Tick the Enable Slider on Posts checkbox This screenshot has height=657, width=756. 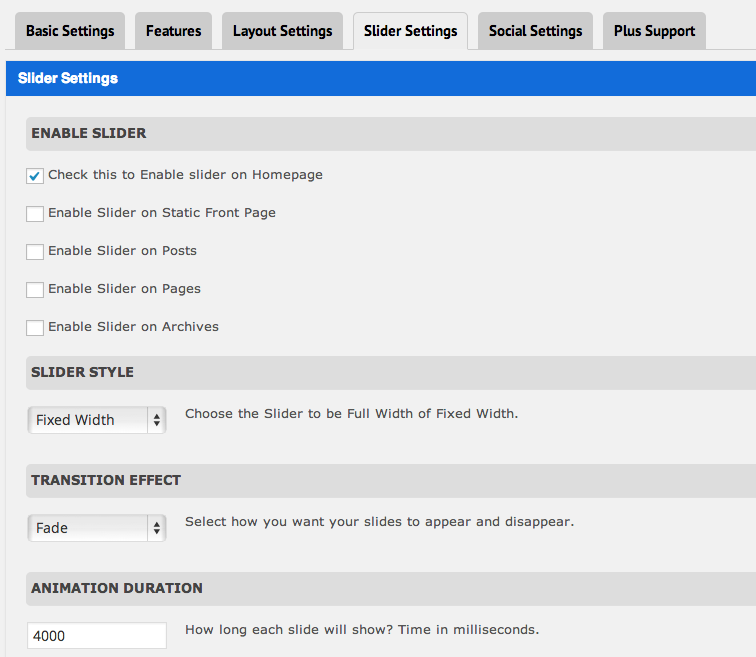pyautogui.click(x=35, y=252)
